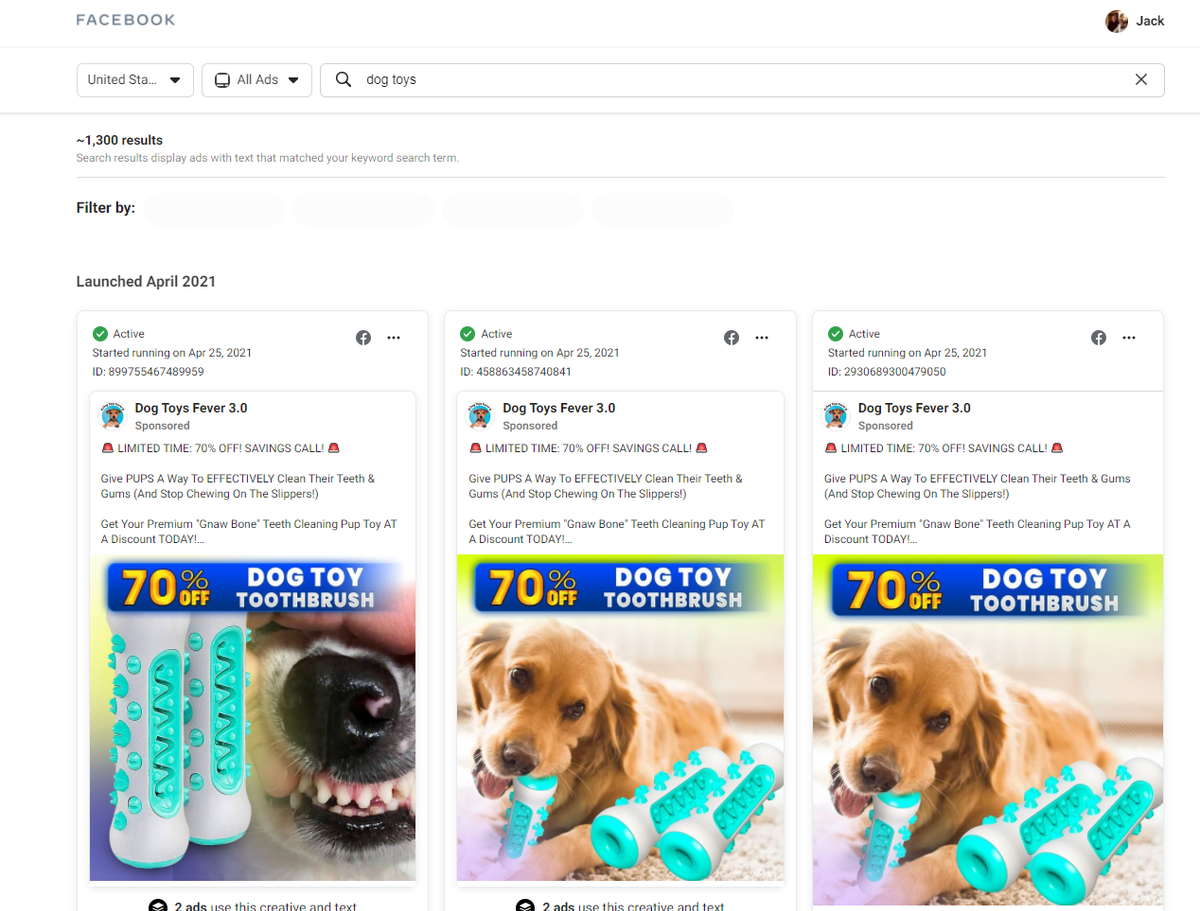Click Started running date on ad 2930689300479050
The width and height of the screenshot is (1200, 911).
click(x=908, y=353)
